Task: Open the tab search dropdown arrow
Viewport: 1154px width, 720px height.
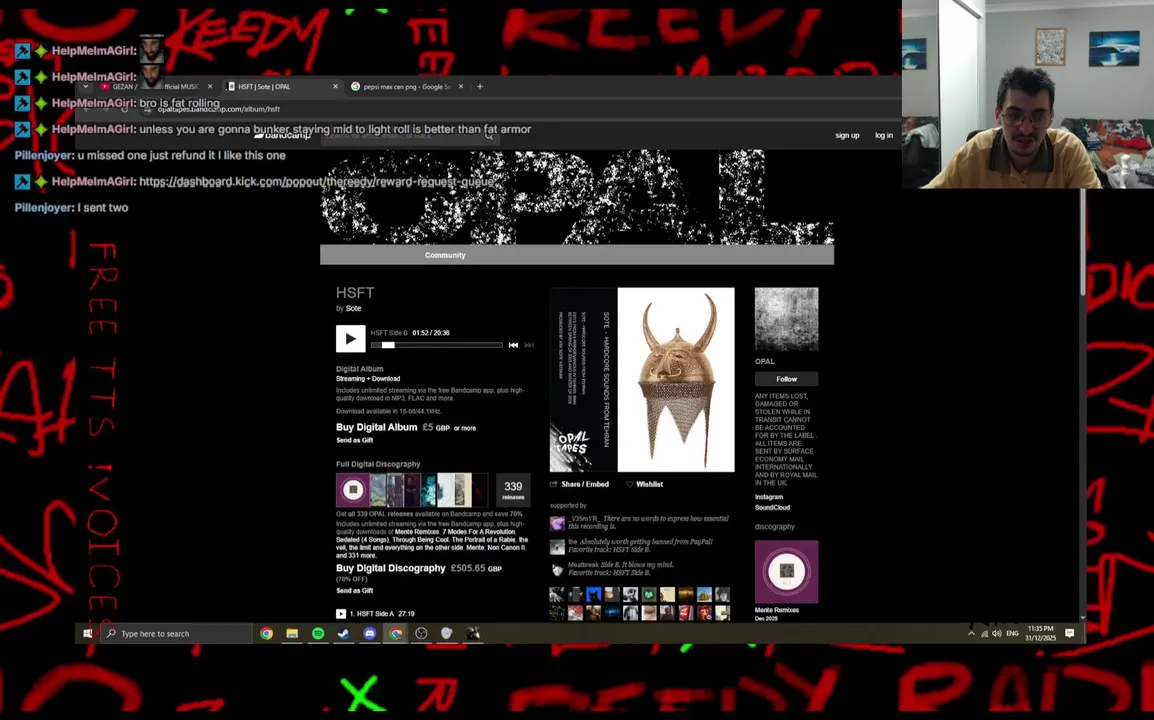Action: click(x=85, y=87)
